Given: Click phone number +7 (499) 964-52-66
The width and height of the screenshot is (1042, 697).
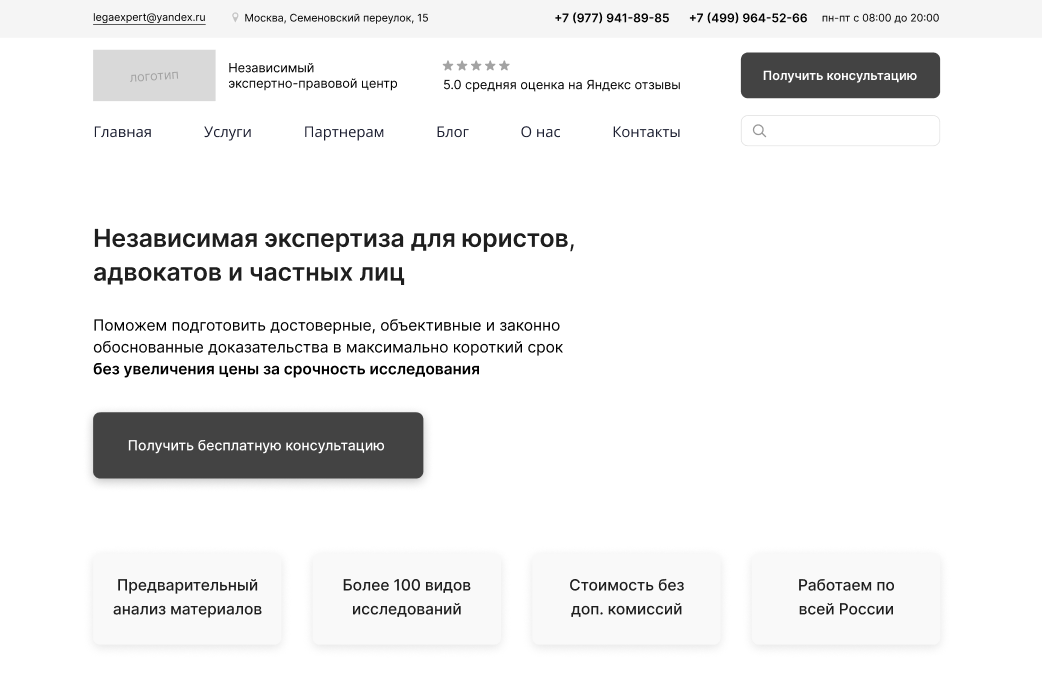Looking at the screenshot, I should point(747,18).
